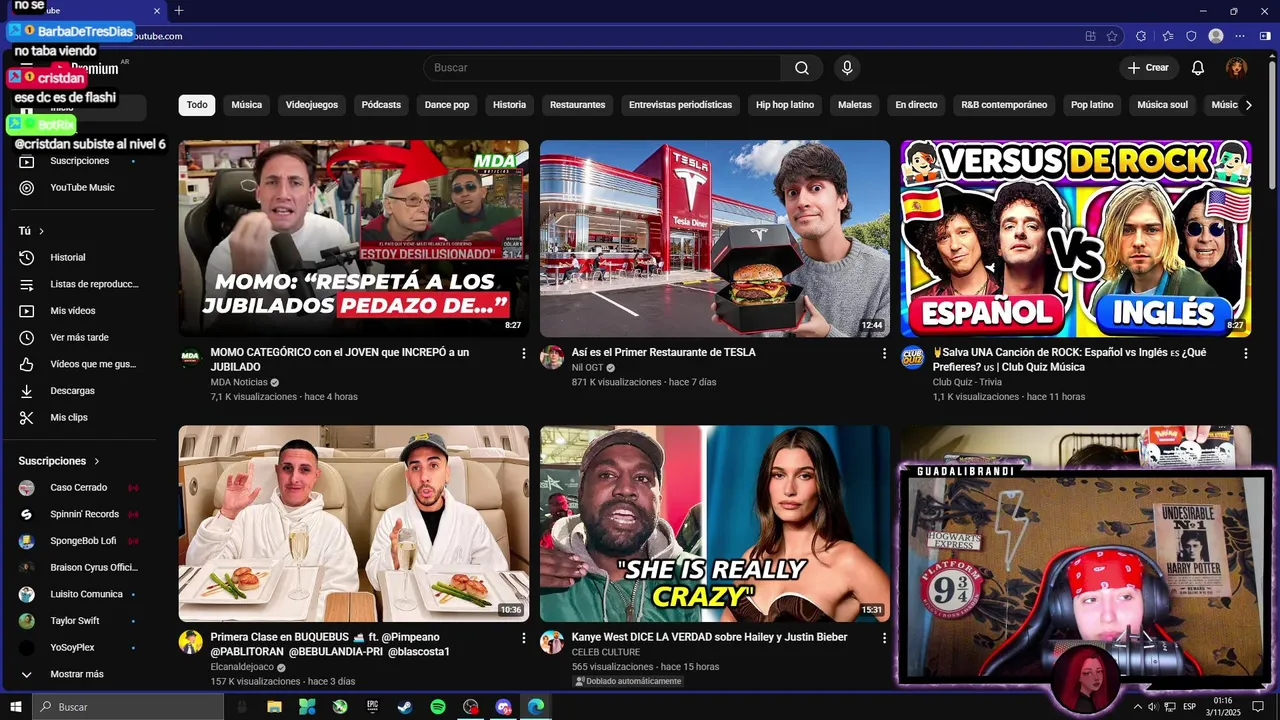The image size is (1280, 720).
Task: Click the Nil OGT channel avatar
Action: 552,357
